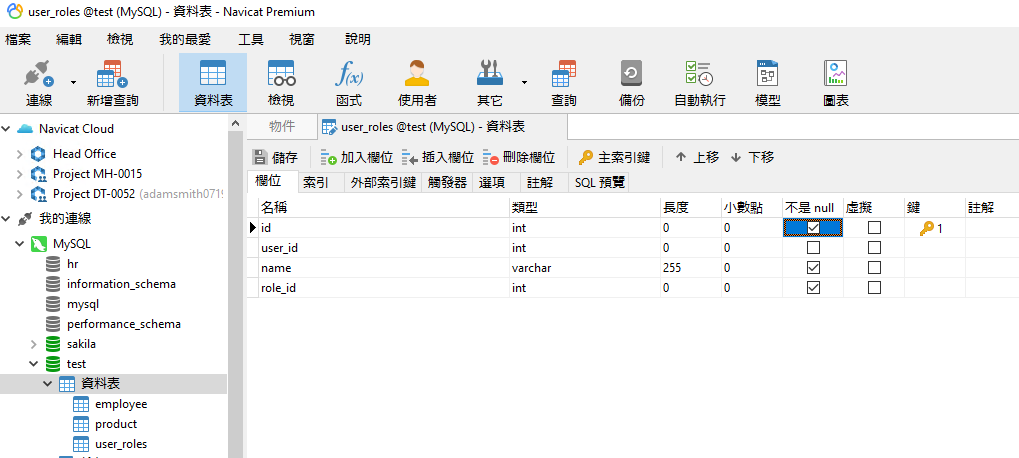Viewport: 1019px width, 458px height.
Task: Switch to the 外部索引鍵 tab
Action: [x=383, y=183]
